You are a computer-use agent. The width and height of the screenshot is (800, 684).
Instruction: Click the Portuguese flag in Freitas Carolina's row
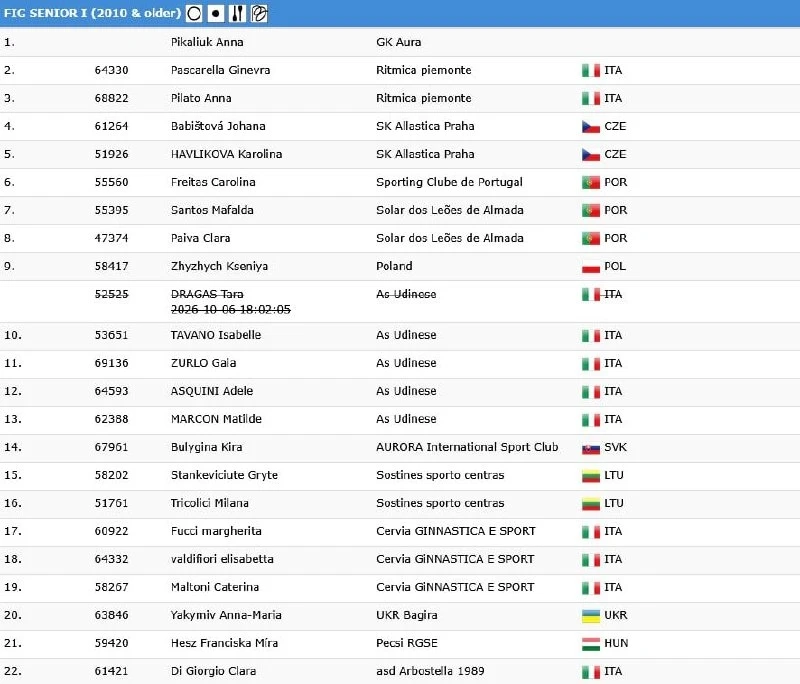coord(591,183)
